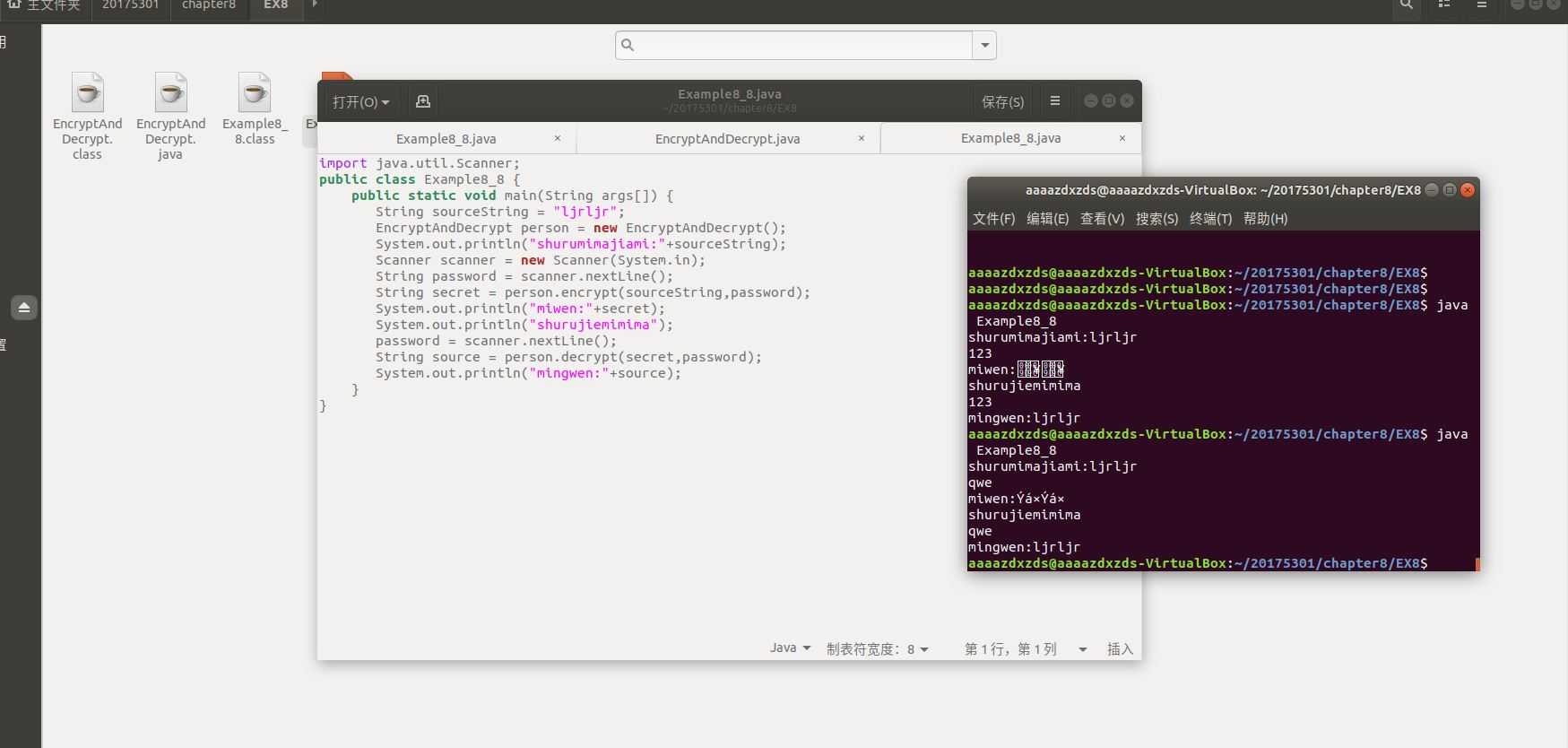1568x748 pixels.
Task: Click the search icon in Files header bar
Action: (1407, 5)
